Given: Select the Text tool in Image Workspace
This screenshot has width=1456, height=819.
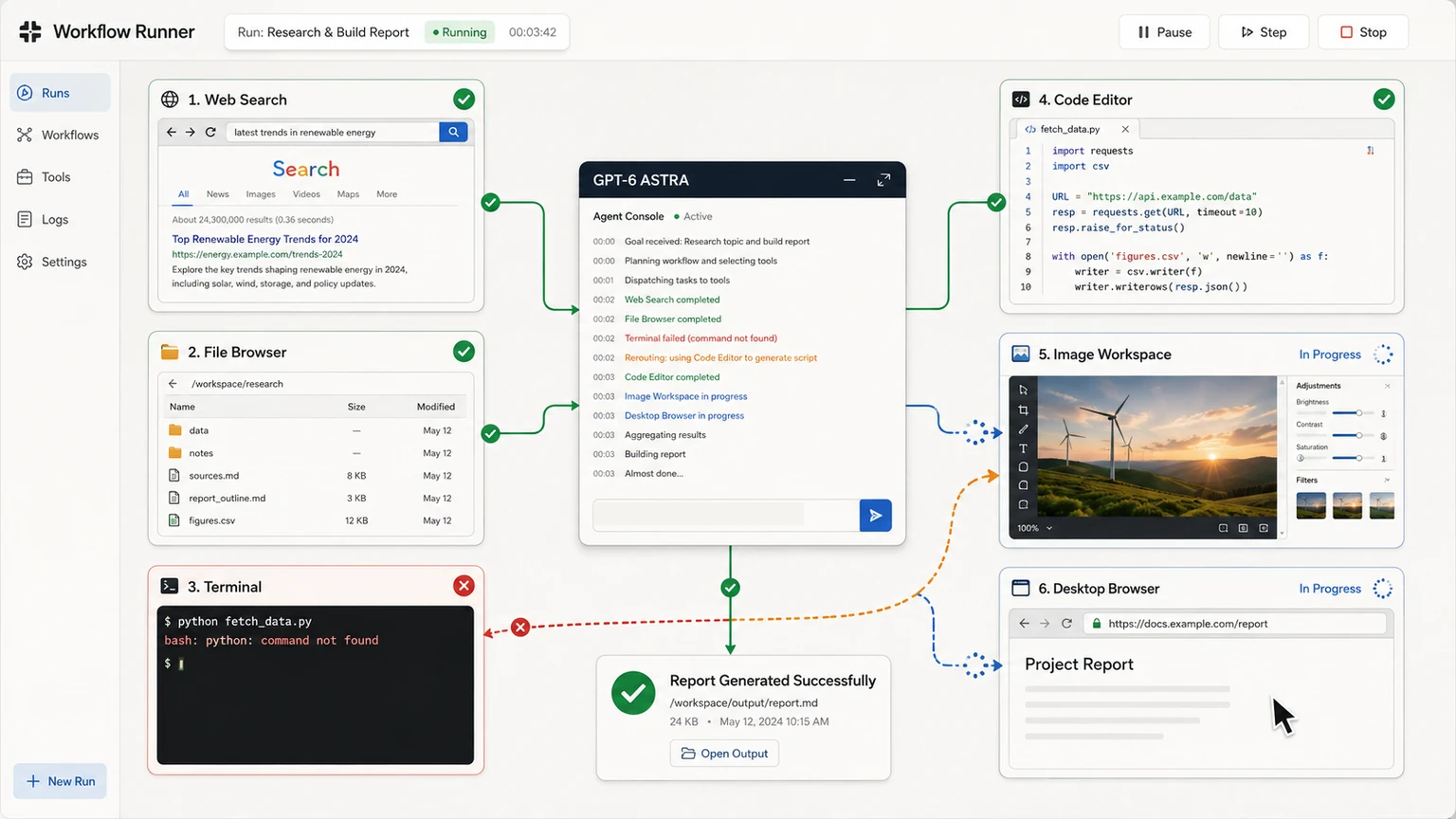Looking at the screenshot, I should click(1023, 448).
